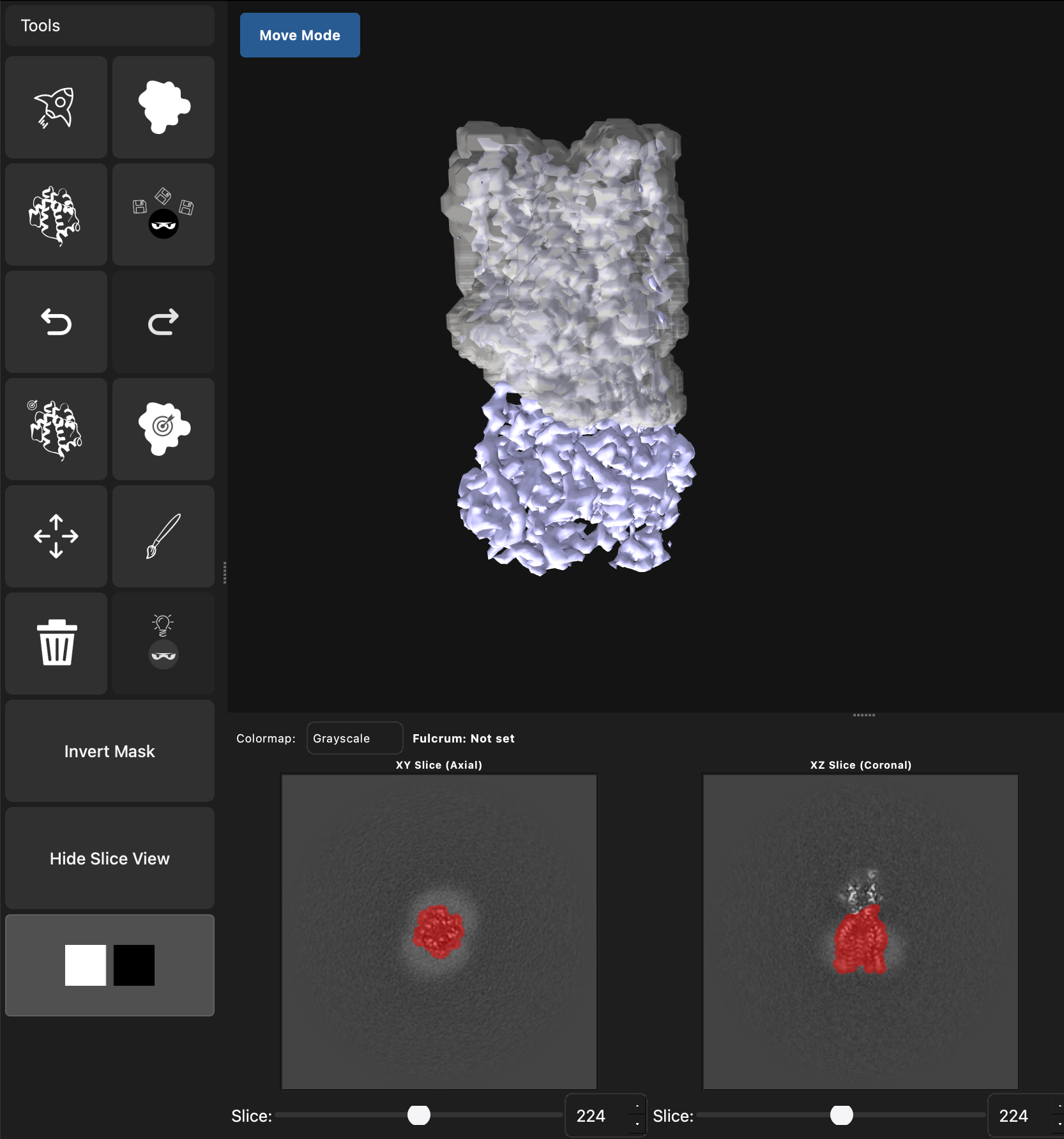
Task: Select the brain with target icon
Action: click(x=56, y=429)
